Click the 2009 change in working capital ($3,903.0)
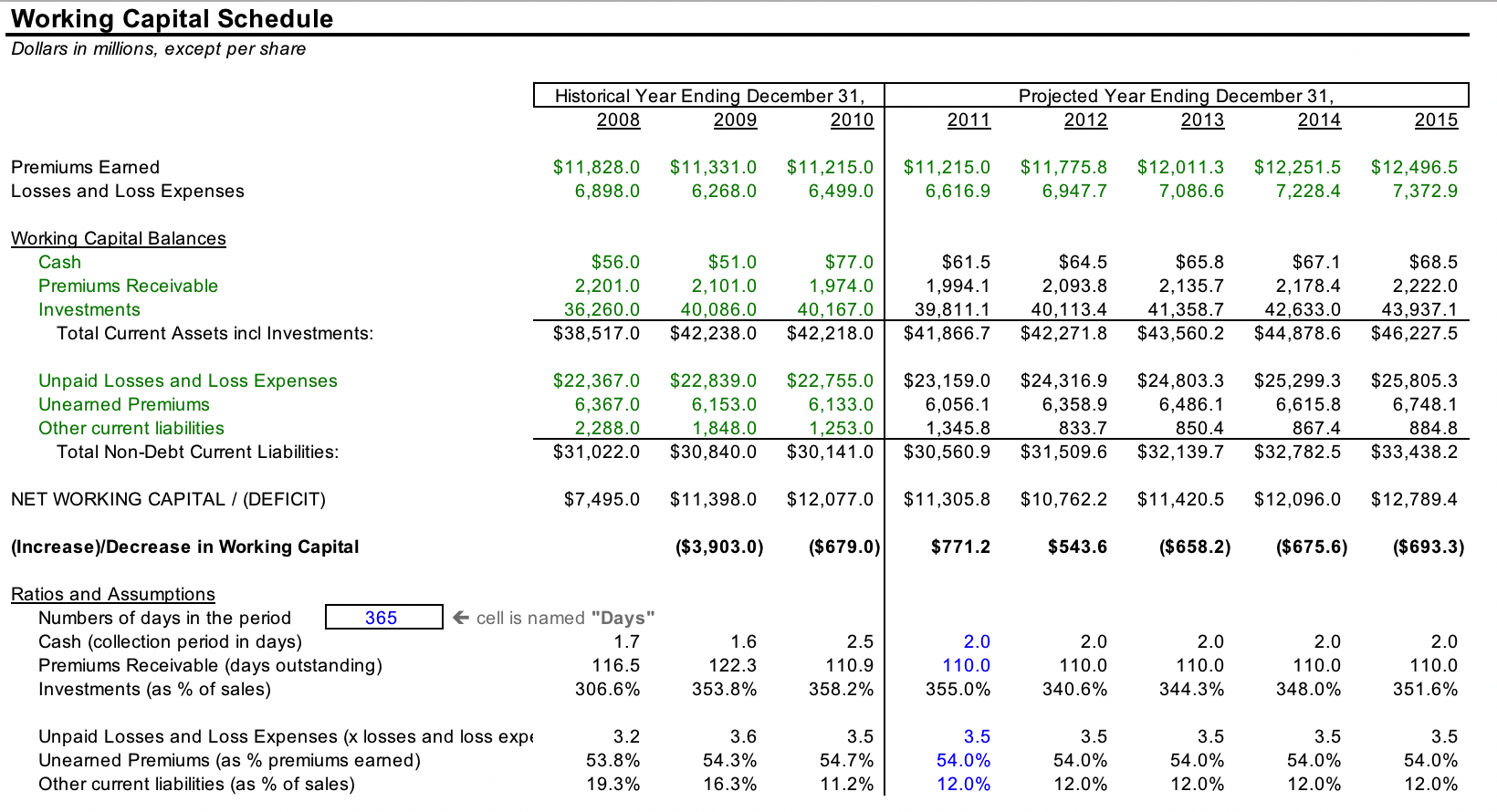 719,547
